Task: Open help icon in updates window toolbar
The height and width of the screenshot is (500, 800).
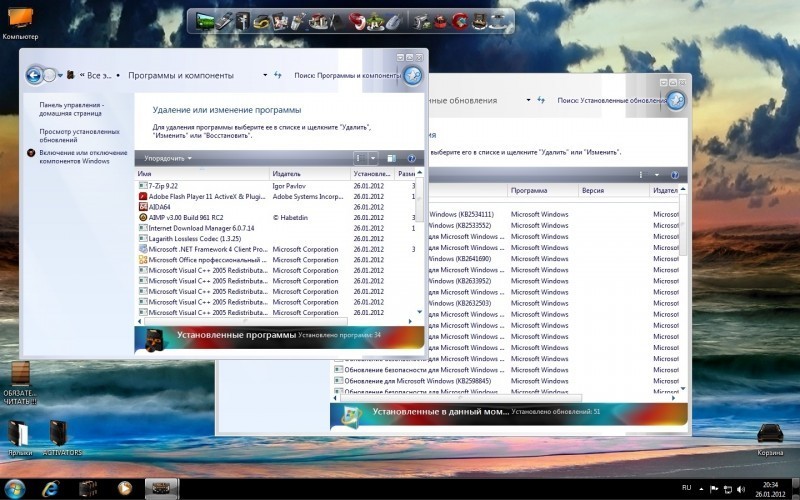Action: [x=674, y=175]
